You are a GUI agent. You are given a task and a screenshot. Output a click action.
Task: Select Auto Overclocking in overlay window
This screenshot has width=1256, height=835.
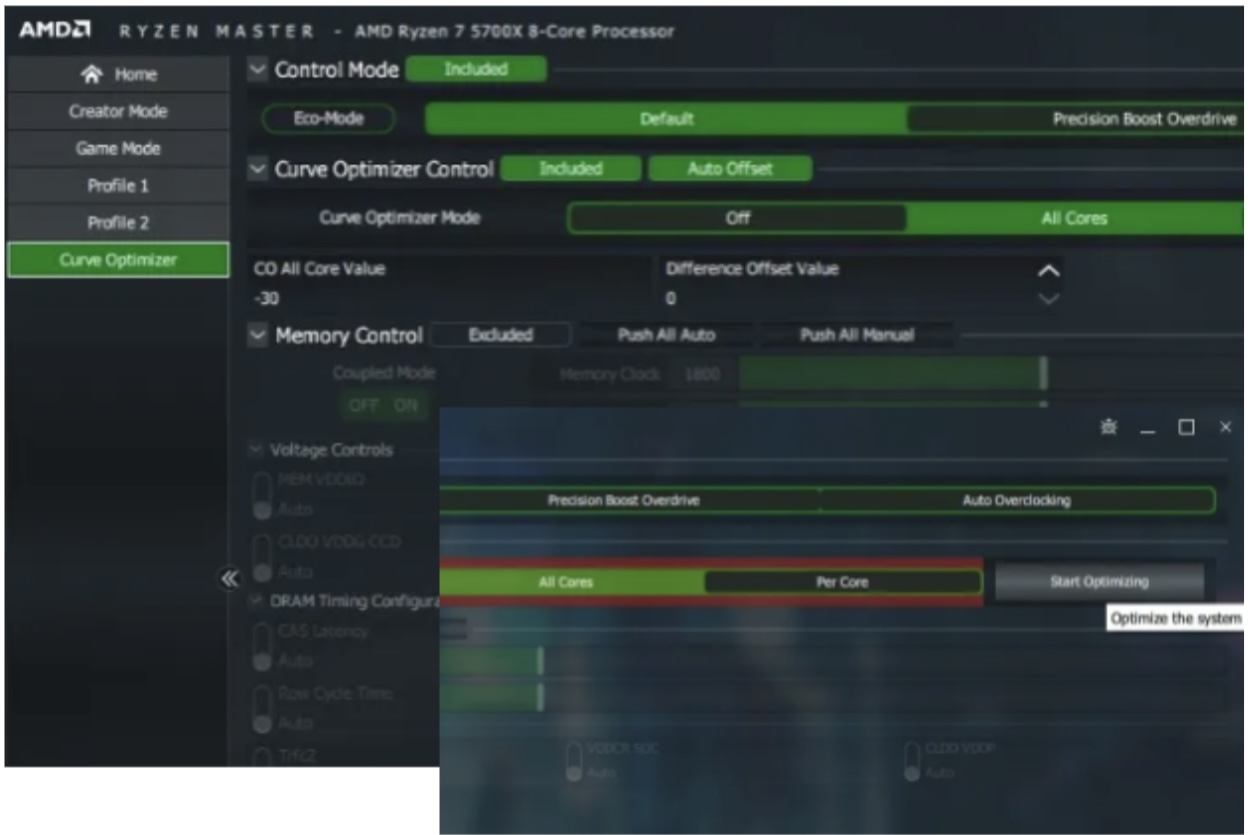coord(1016,500)
